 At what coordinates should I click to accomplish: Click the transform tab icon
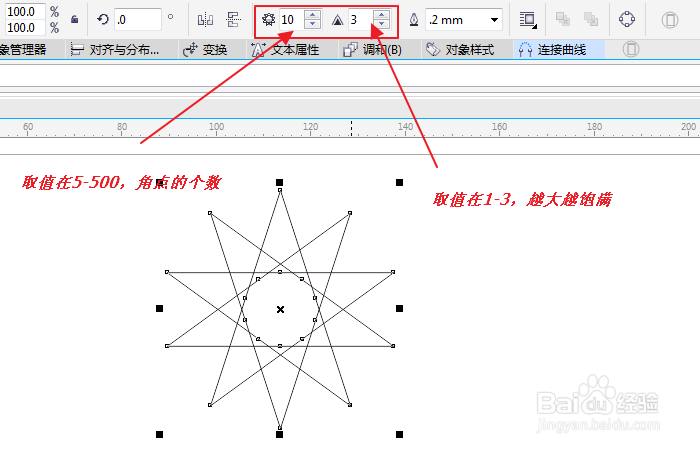pyautogui.click(x=190, y=50)
